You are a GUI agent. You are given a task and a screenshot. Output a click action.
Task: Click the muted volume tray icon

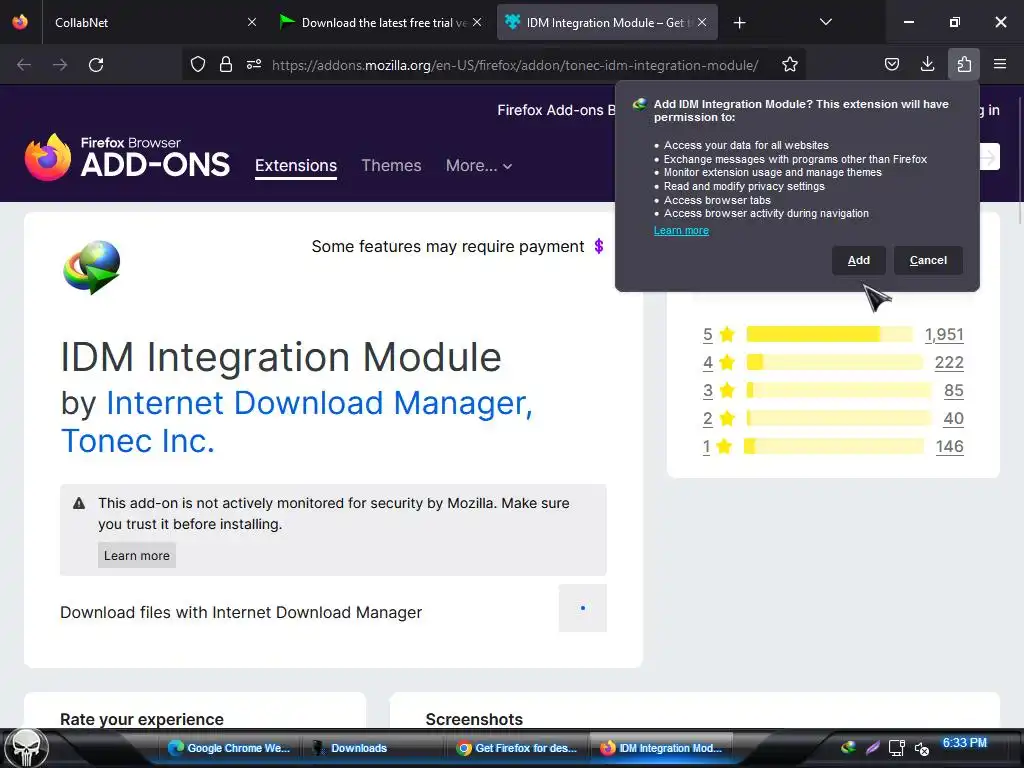click(x=921, y=749)
